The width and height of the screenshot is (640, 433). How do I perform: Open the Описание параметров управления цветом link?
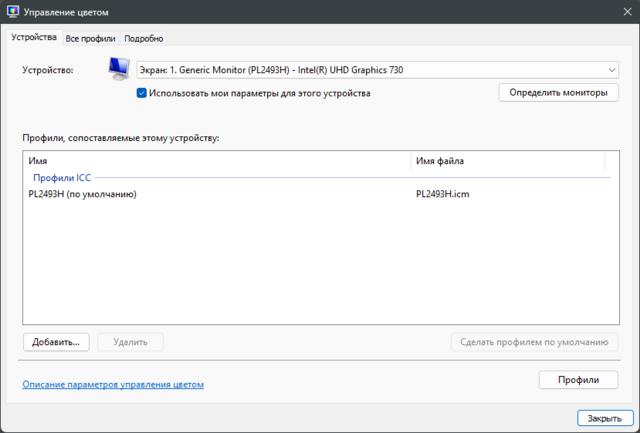113,384
